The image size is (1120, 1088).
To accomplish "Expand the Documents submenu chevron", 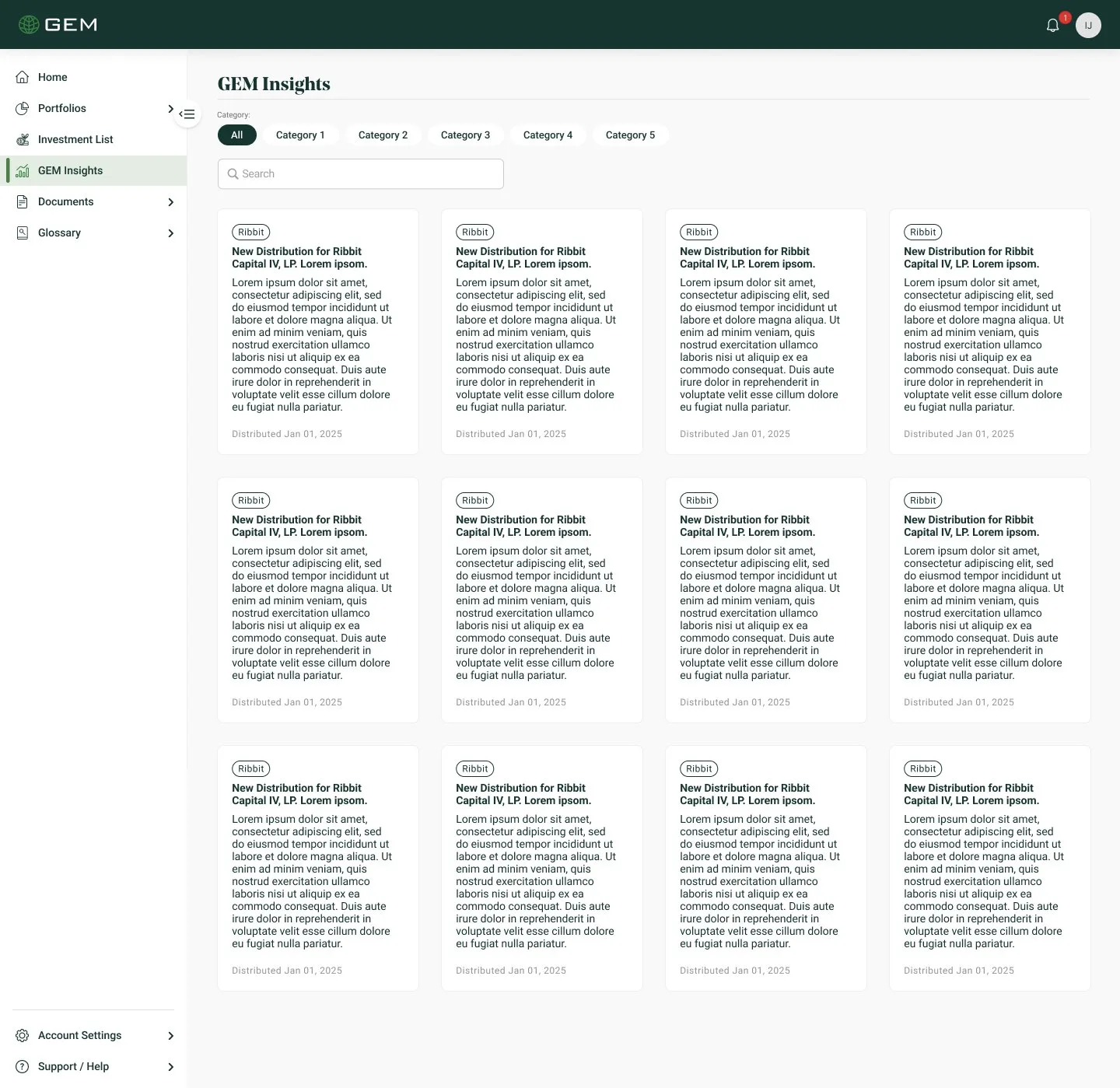I will pyautogui.click(x=170, y=202).
